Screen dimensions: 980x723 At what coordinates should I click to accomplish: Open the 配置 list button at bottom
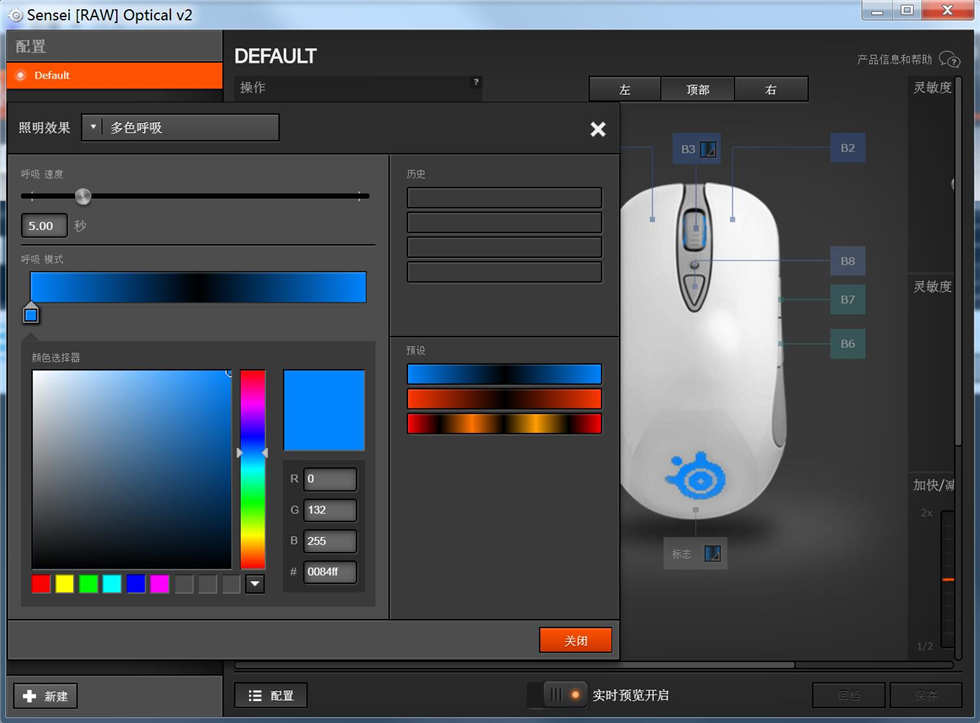point(271,696)
